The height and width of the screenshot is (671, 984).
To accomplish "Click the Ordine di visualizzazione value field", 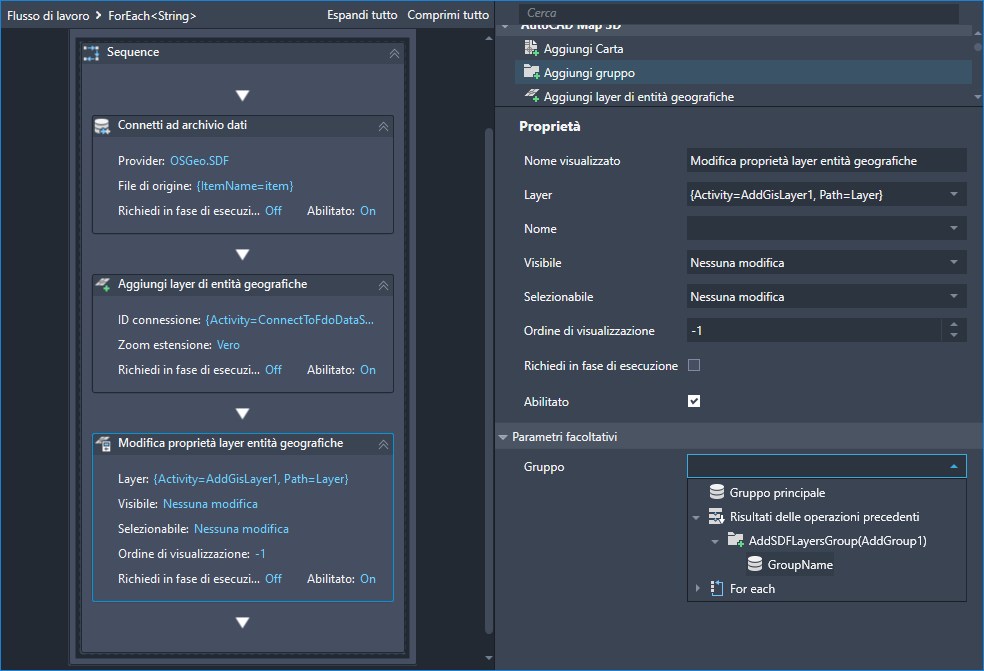I will [814, 330].
